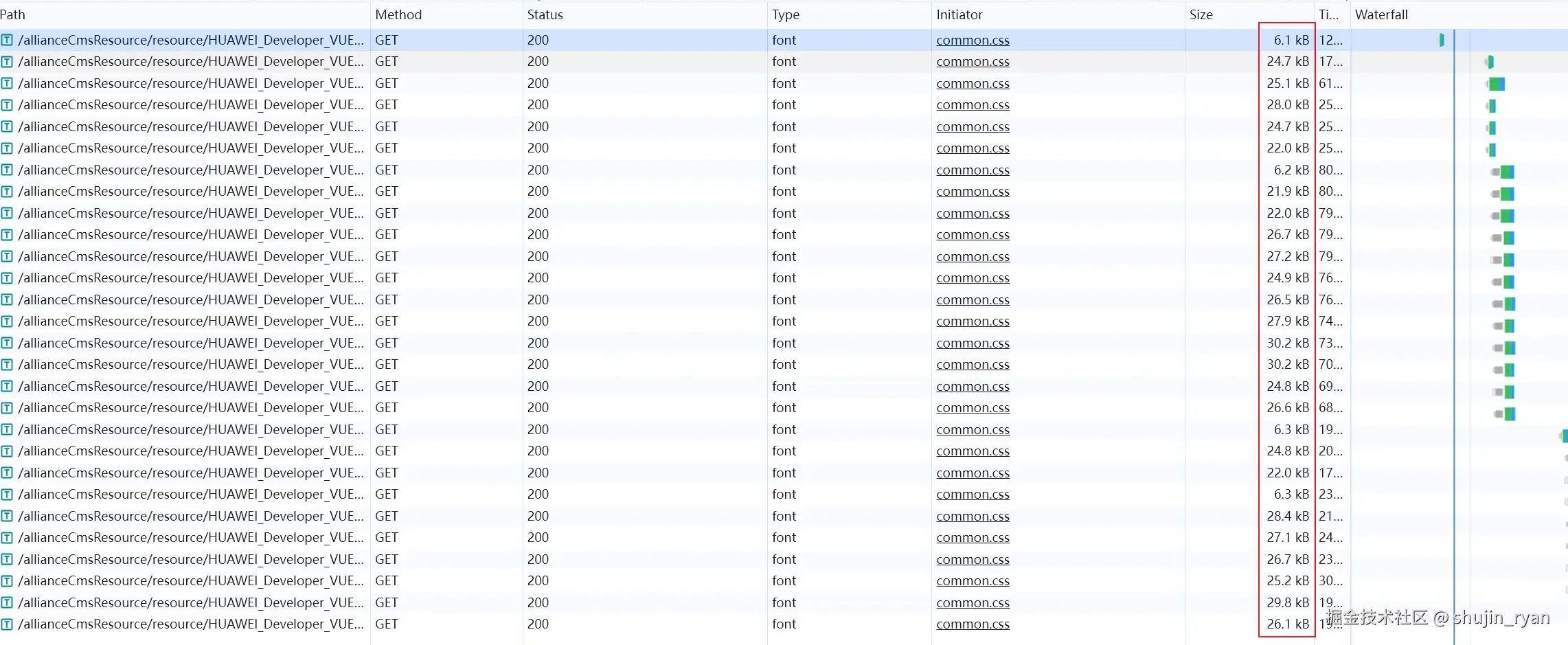Click font file icon of 29.8 kB row

pyautogui.click(x=7, y=602)
